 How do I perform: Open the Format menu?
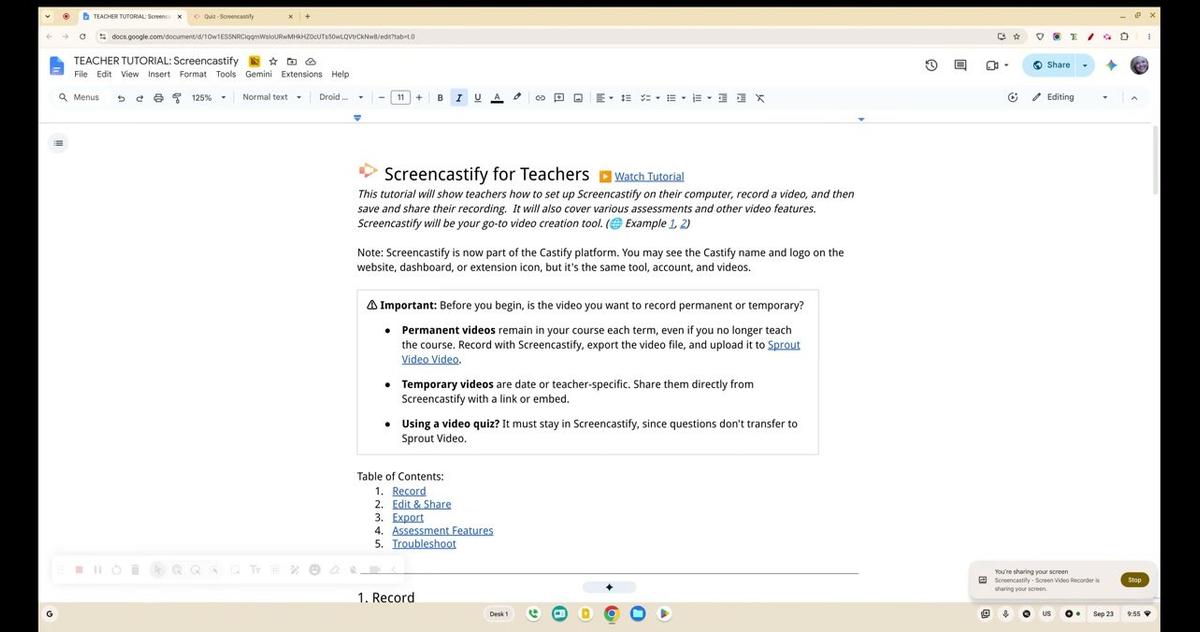point(193,74)
